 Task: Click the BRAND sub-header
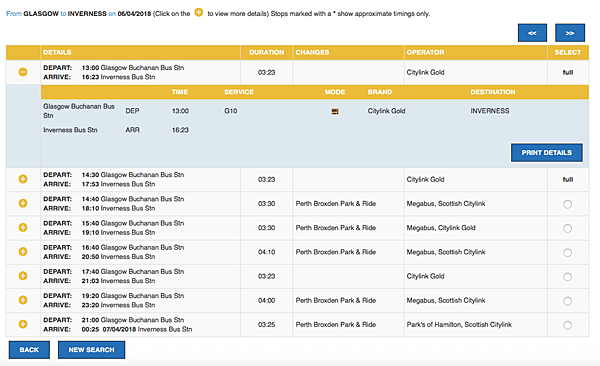coord(380,92)
